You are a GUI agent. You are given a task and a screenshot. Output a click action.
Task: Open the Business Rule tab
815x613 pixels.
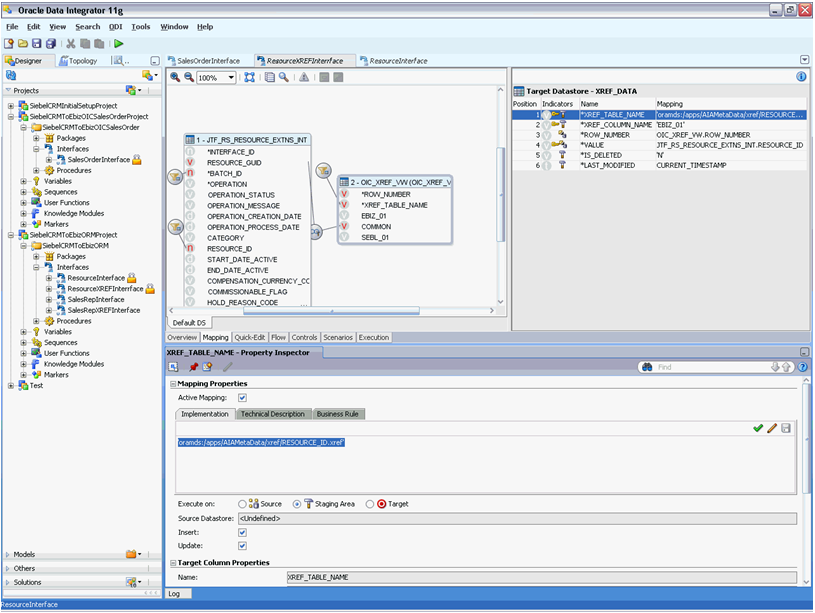click(x=337, y=414)
